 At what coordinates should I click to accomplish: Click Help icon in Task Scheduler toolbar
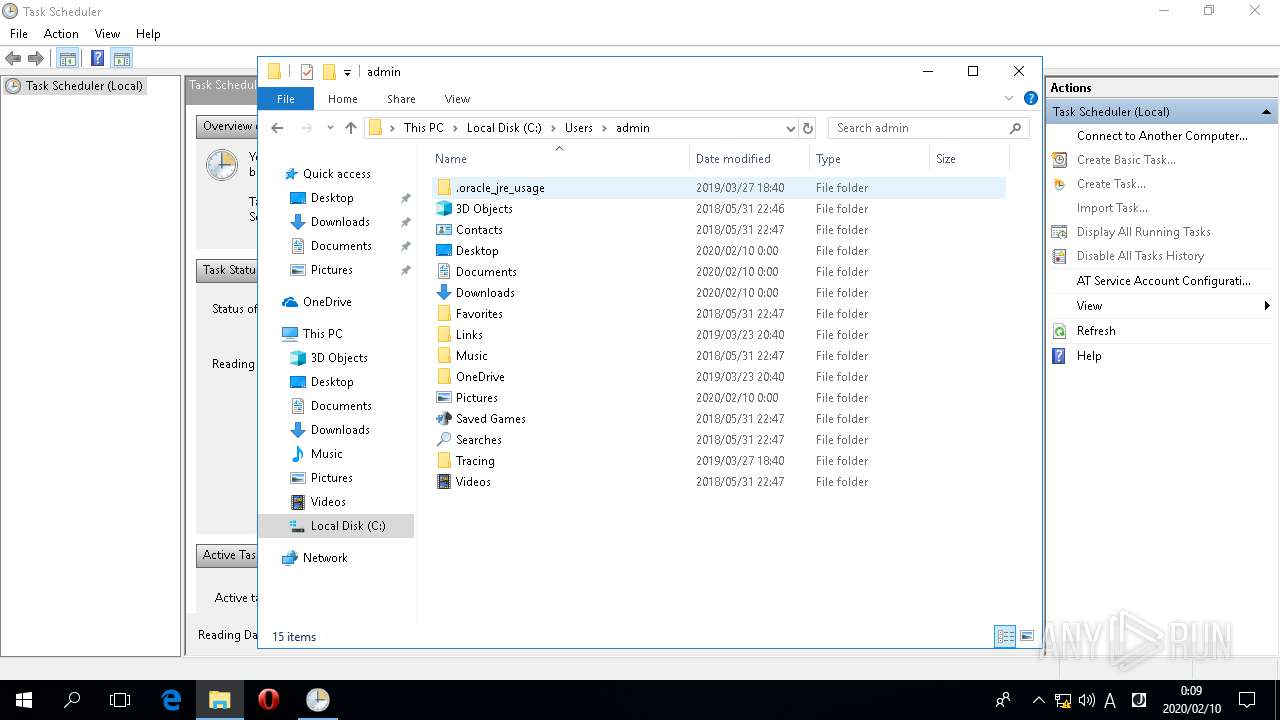pyautogui.click(x=98, y=59)
